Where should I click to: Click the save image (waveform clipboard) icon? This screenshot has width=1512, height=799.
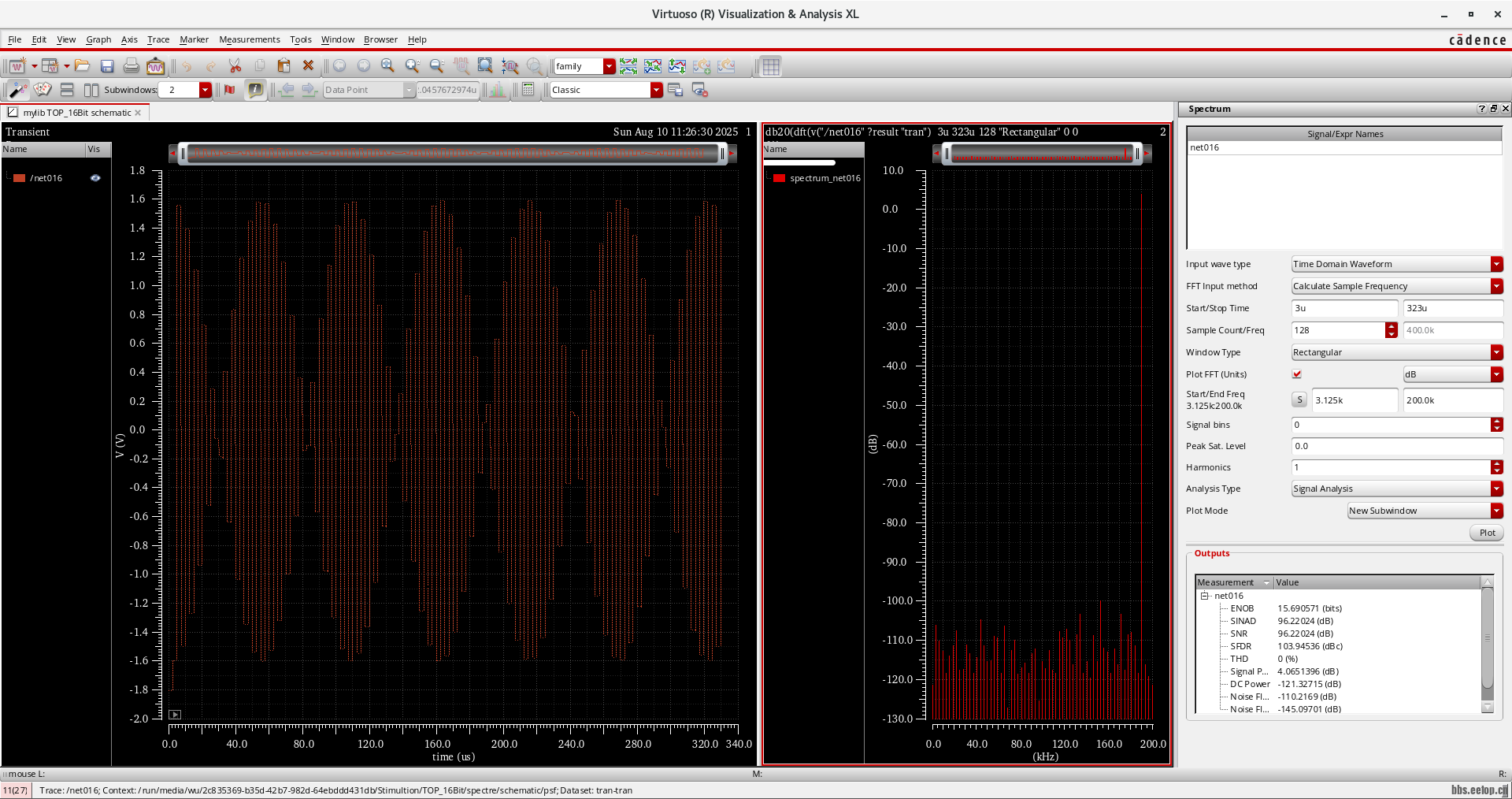tap(156, 66)
